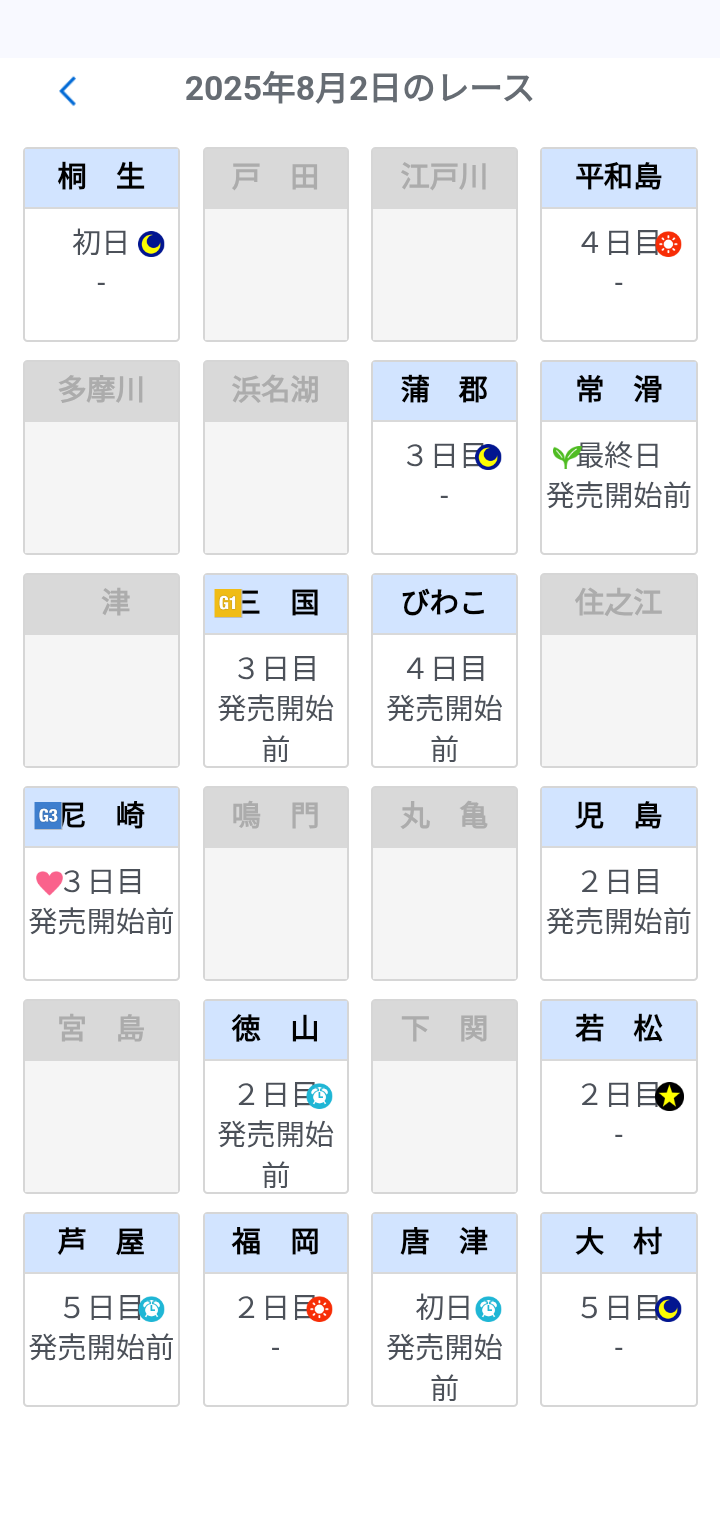Tap the green sprout icon in 常滑 card
This screenshot has width=720, height=1520.
tap(566, 457)
